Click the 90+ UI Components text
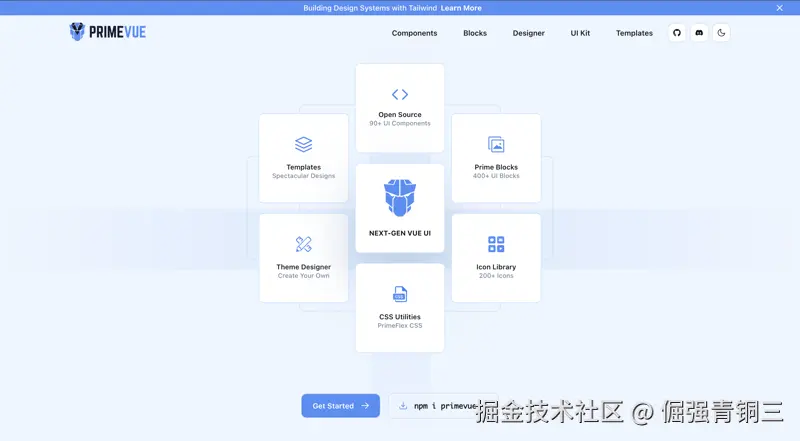 coord(400,124)
